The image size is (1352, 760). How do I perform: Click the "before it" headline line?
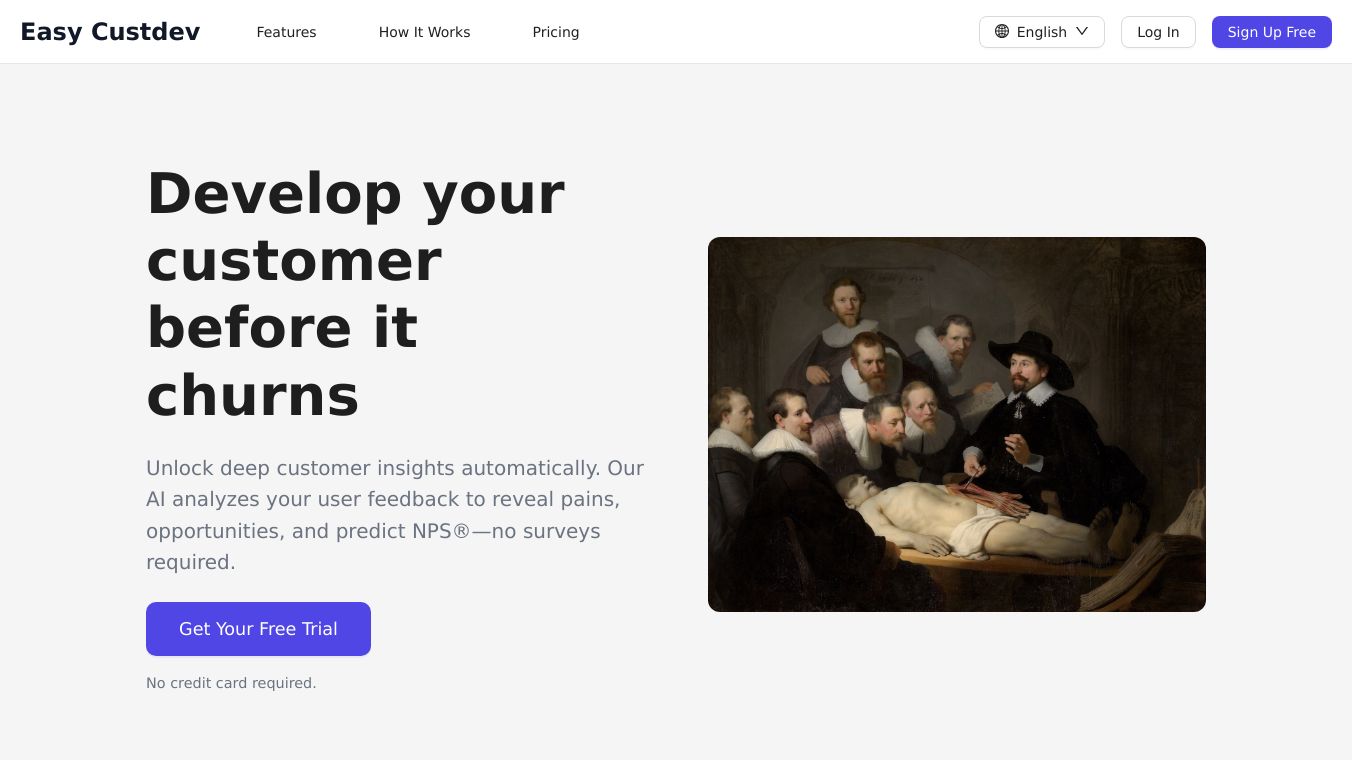click(282, 327)
